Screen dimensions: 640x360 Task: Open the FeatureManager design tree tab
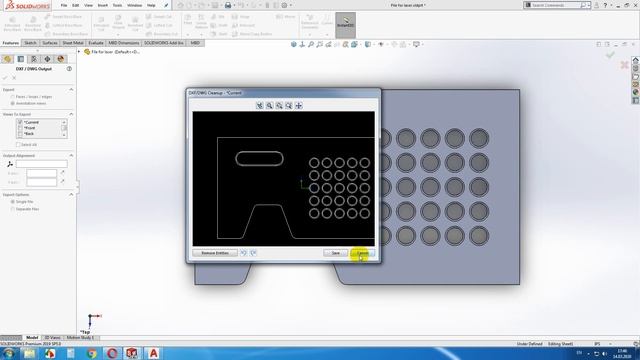click(7, 59)
